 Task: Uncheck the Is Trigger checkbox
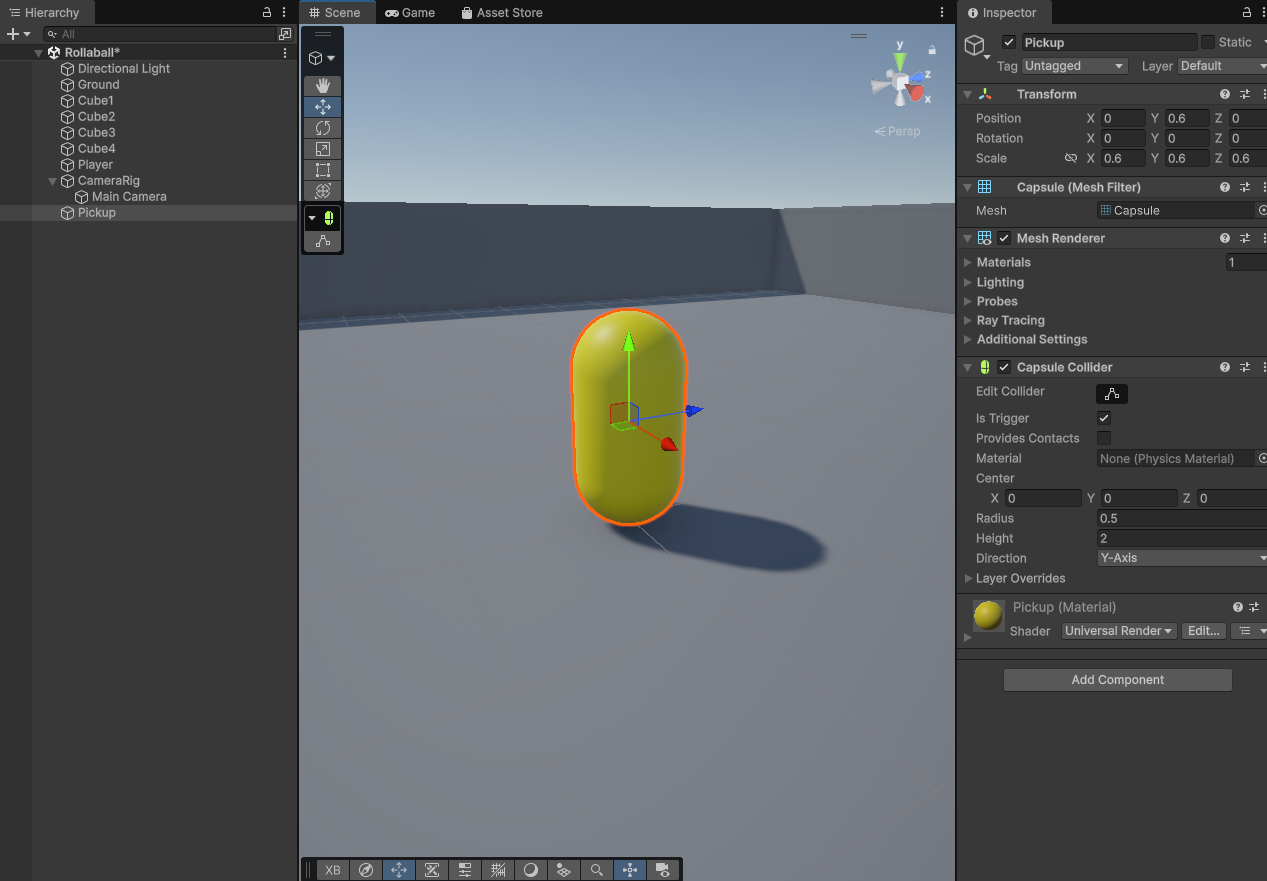(x=1104, y=418)
